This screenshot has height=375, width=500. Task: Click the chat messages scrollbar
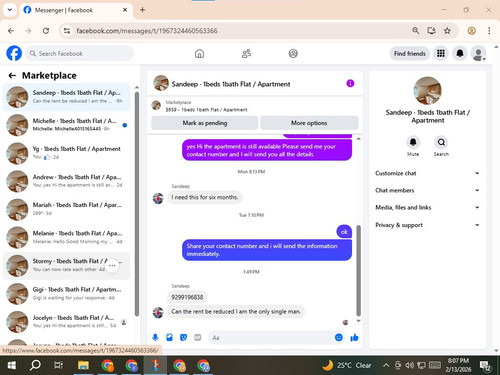coord(359,270)
